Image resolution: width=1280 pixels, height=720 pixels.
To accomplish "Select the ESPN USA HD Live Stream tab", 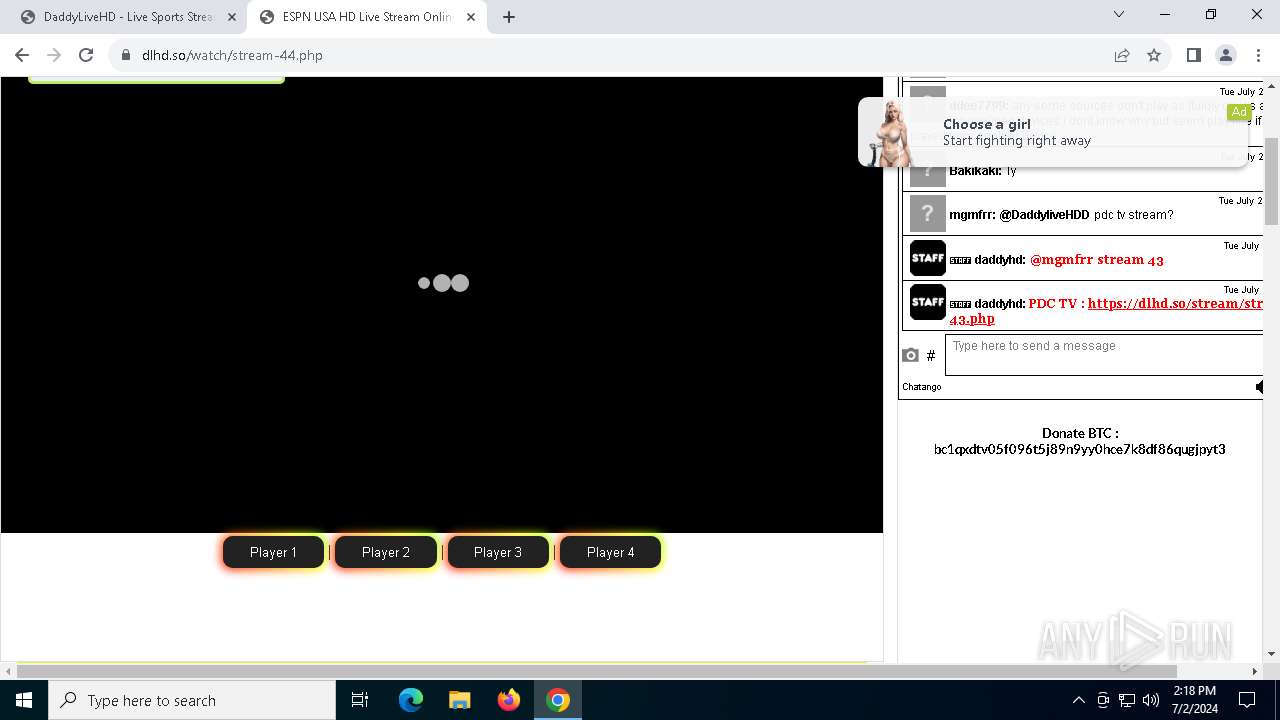I will [x=365, y=17].
